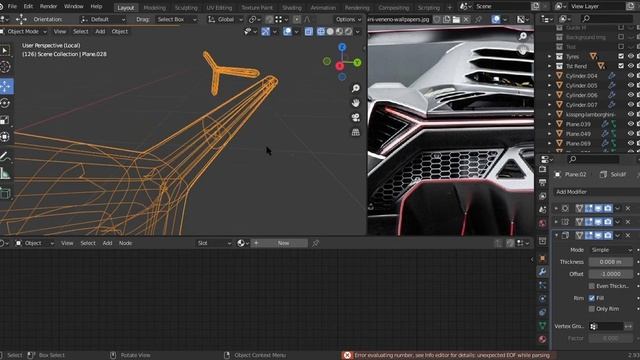This screenshot has width=640, height=360.
Task: Click the zoom magnifier in image editor
Action: tap(522, 36)
